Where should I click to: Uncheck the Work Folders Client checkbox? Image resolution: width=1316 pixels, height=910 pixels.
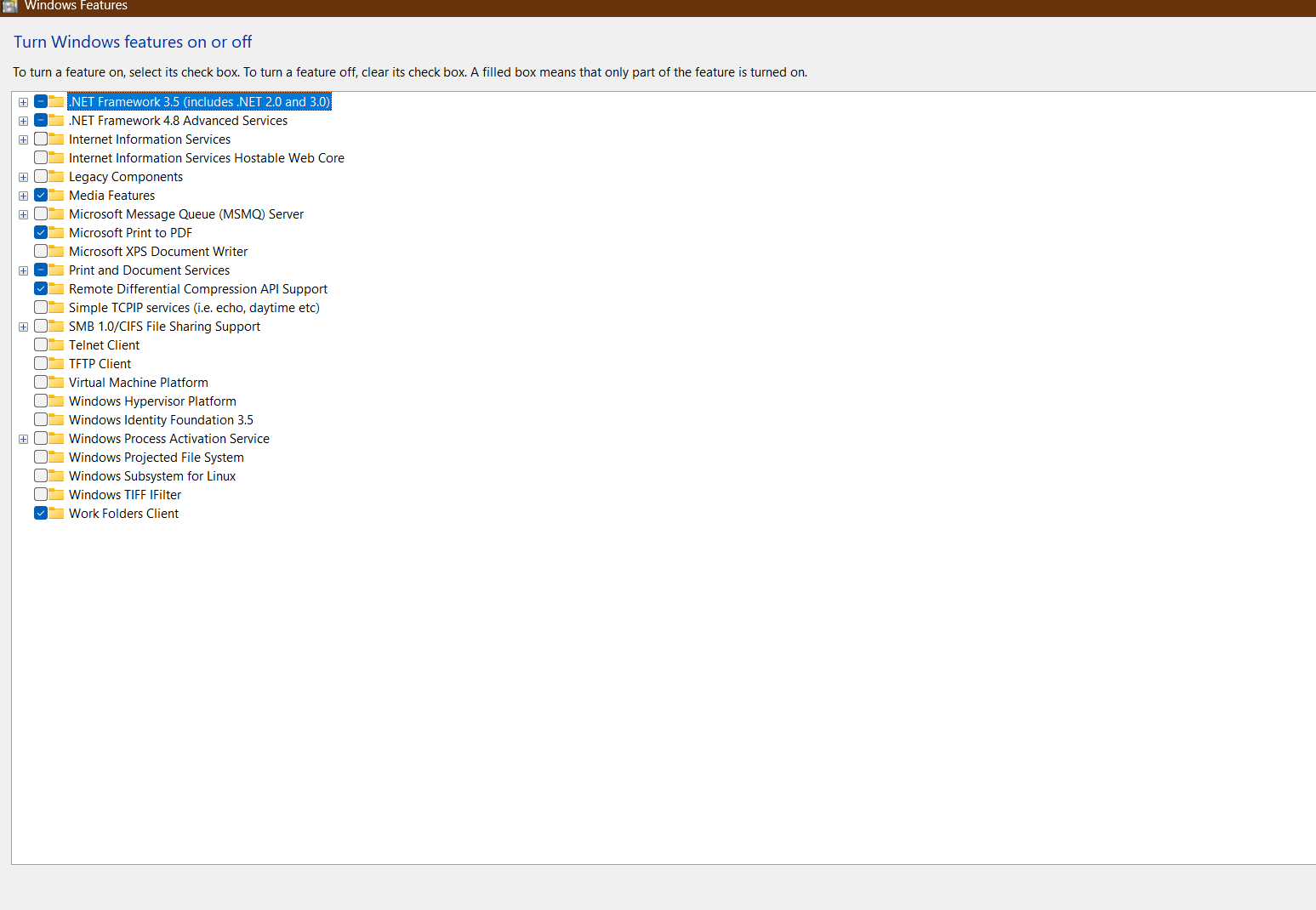click(x=41, y=513)
